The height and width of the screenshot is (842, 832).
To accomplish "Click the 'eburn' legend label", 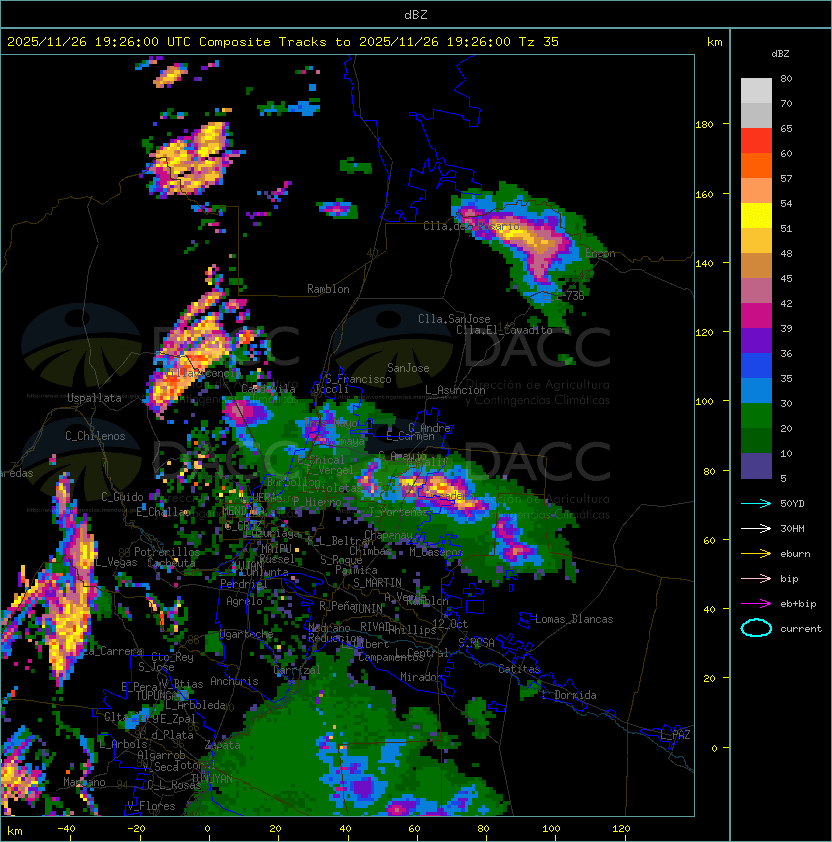I will 795,554.
